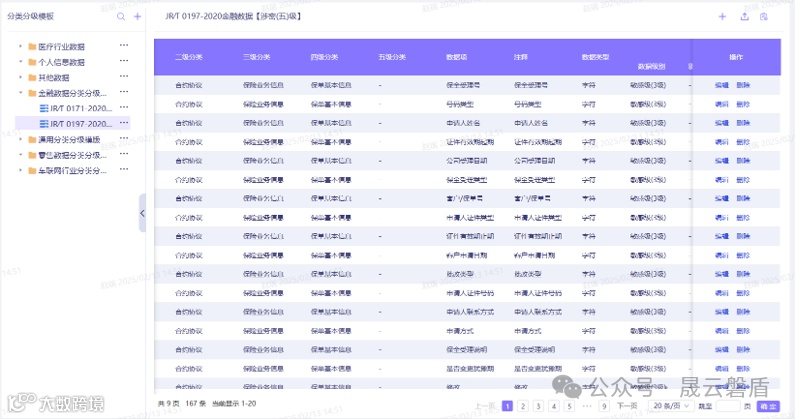This screenshot has width=795, height=419.
Task: Click the list icon of JR/T 0197-2020
Action: (44, 124)
